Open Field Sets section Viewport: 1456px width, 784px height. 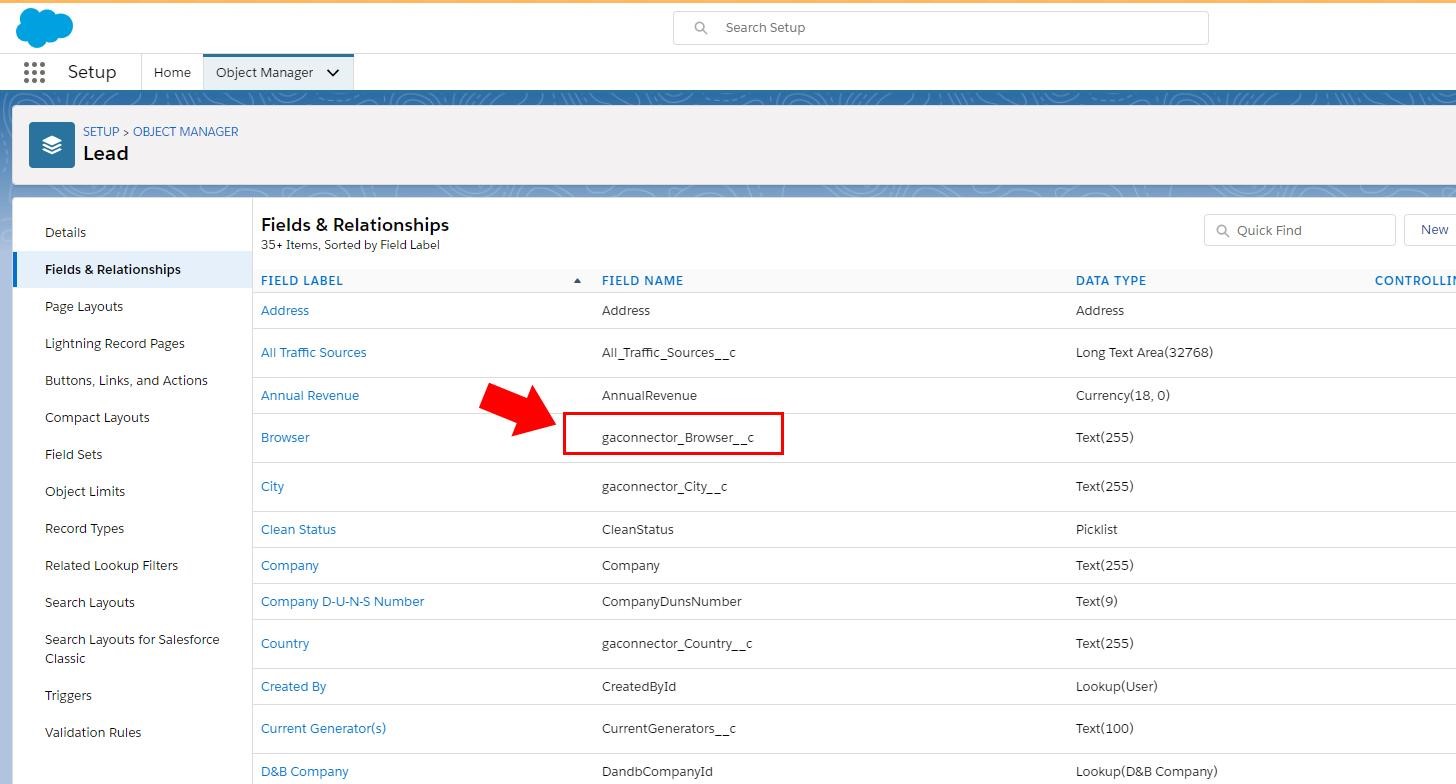(x=74, y=455)
